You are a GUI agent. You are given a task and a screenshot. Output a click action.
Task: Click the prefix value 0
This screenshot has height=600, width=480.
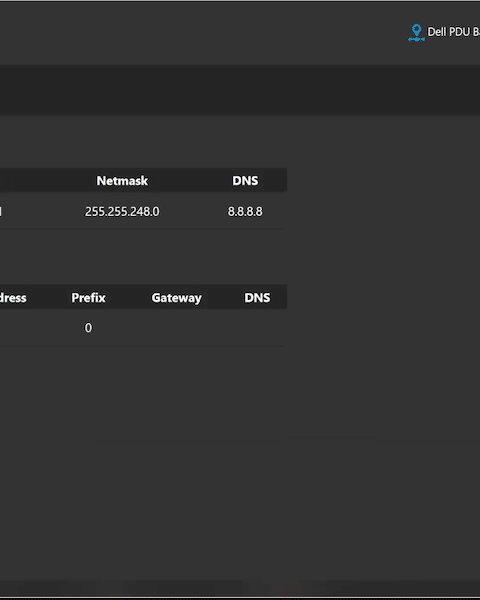pyautogui.click(x=88, y=328)
